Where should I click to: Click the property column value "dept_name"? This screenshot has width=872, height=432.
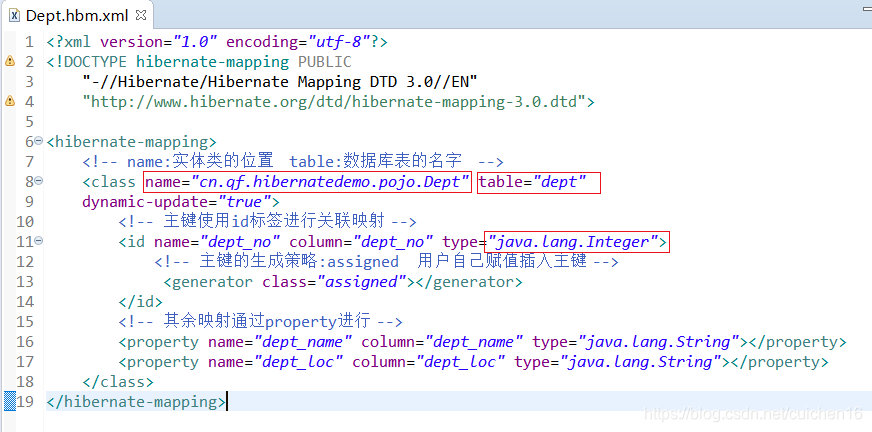473,342
